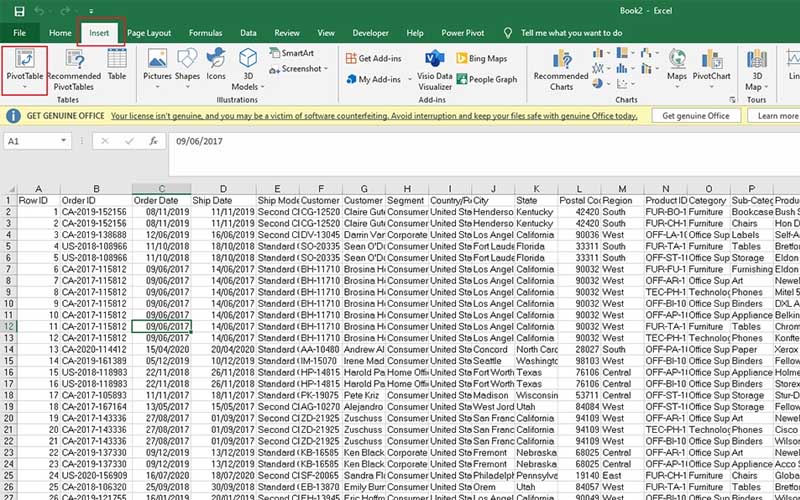Open the Bing Maps add-in
Viewport: 800px width, 500px height.
pyautogui.click(x=482, y=58)
